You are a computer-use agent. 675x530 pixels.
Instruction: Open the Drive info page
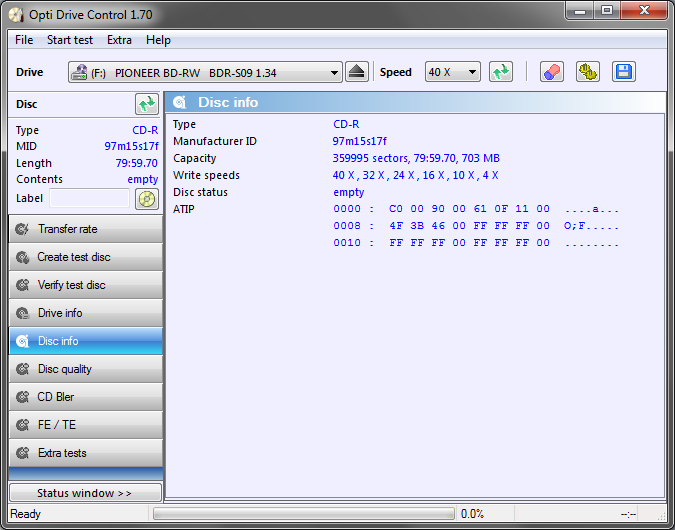86,313
